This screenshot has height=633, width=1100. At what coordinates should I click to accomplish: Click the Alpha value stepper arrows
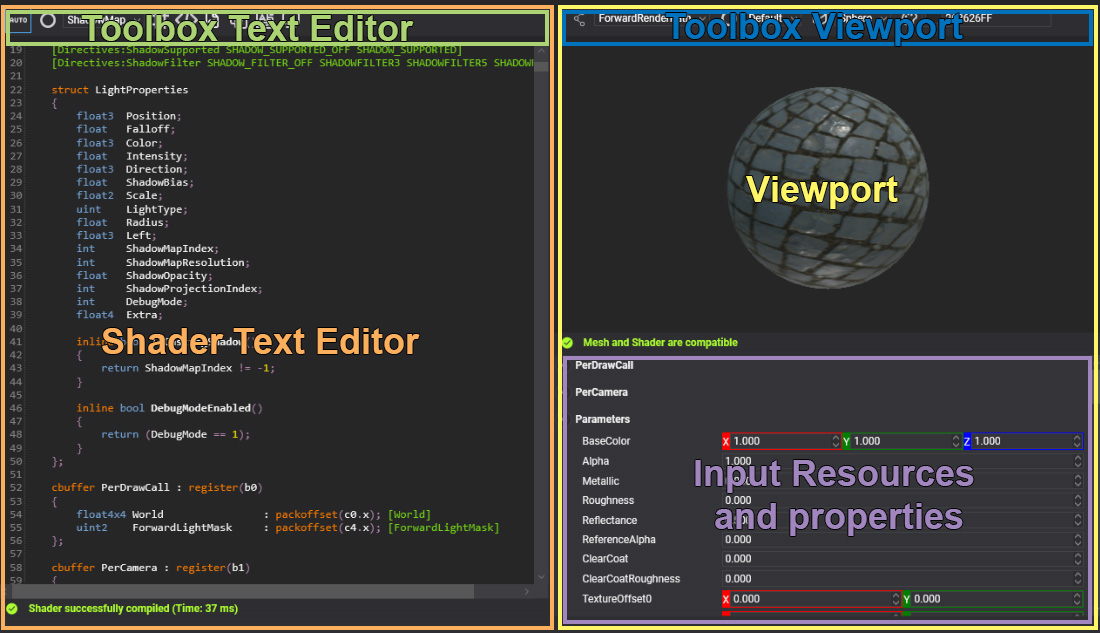[x=1077, y=461]
